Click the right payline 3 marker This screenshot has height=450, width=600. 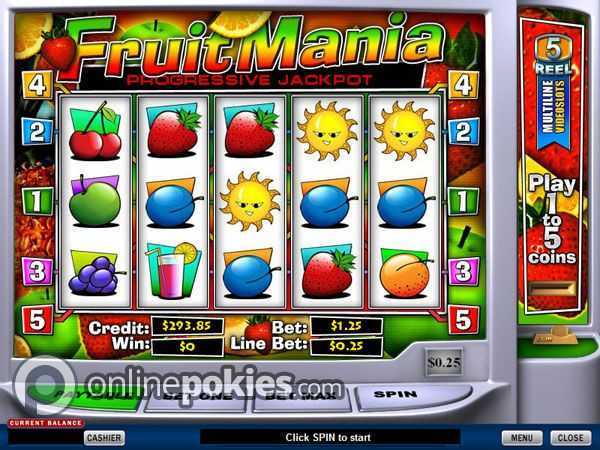pos(463,271)
